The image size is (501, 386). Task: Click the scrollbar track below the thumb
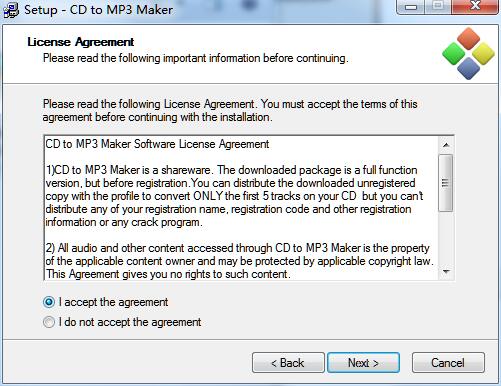click(x=446, y=238)
